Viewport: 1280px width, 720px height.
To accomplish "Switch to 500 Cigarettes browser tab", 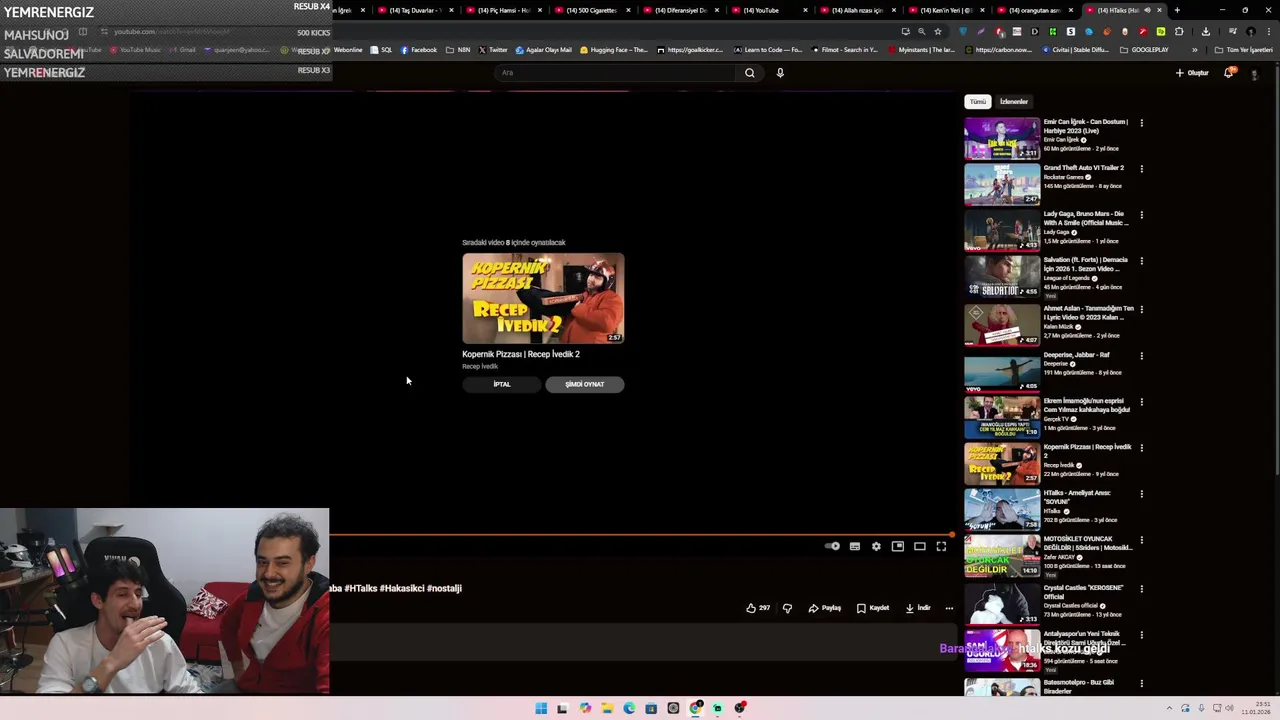I will [592, 10].
